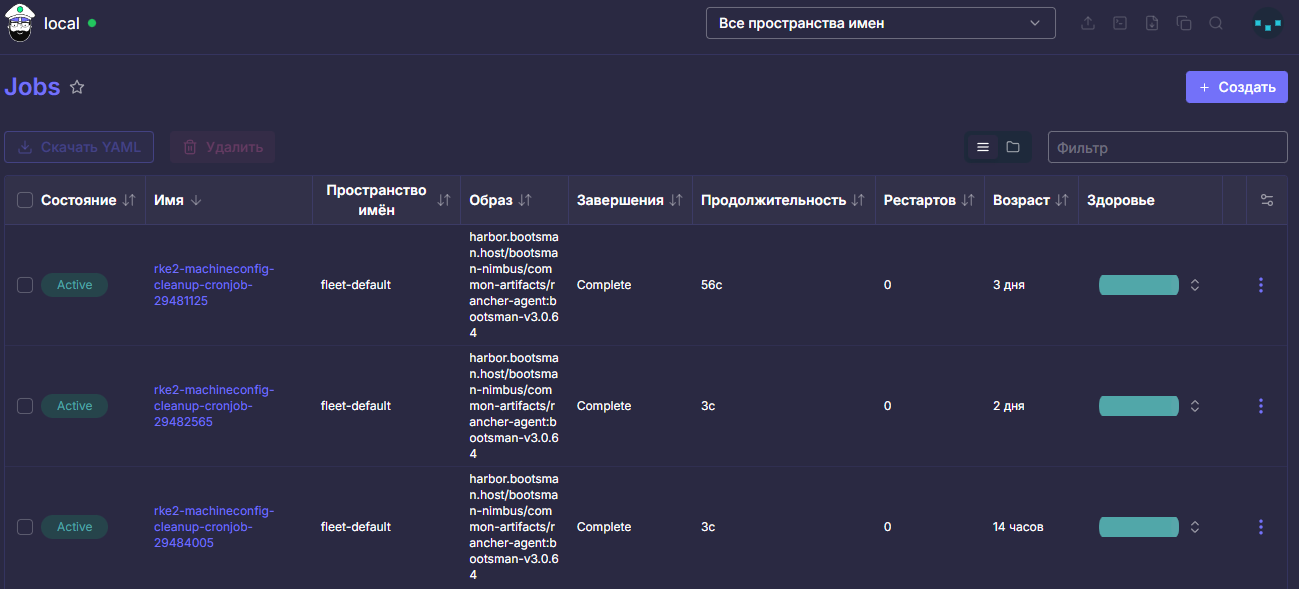
Task: Open the kubectl shell icon
Action: pos(1120,23)
